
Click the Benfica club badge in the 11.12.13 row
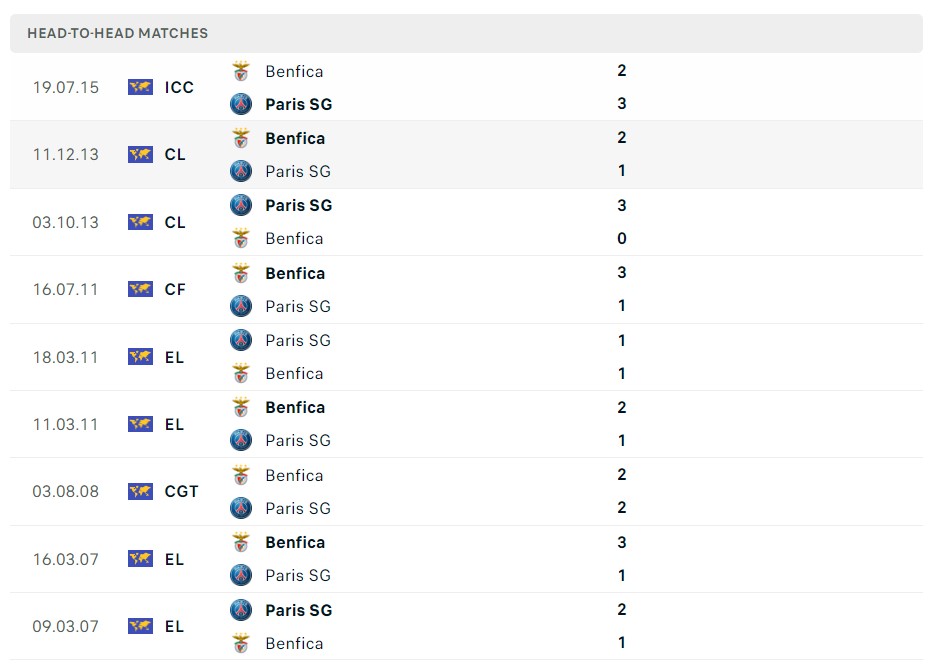pyautogui.click(x=240, y=138)
